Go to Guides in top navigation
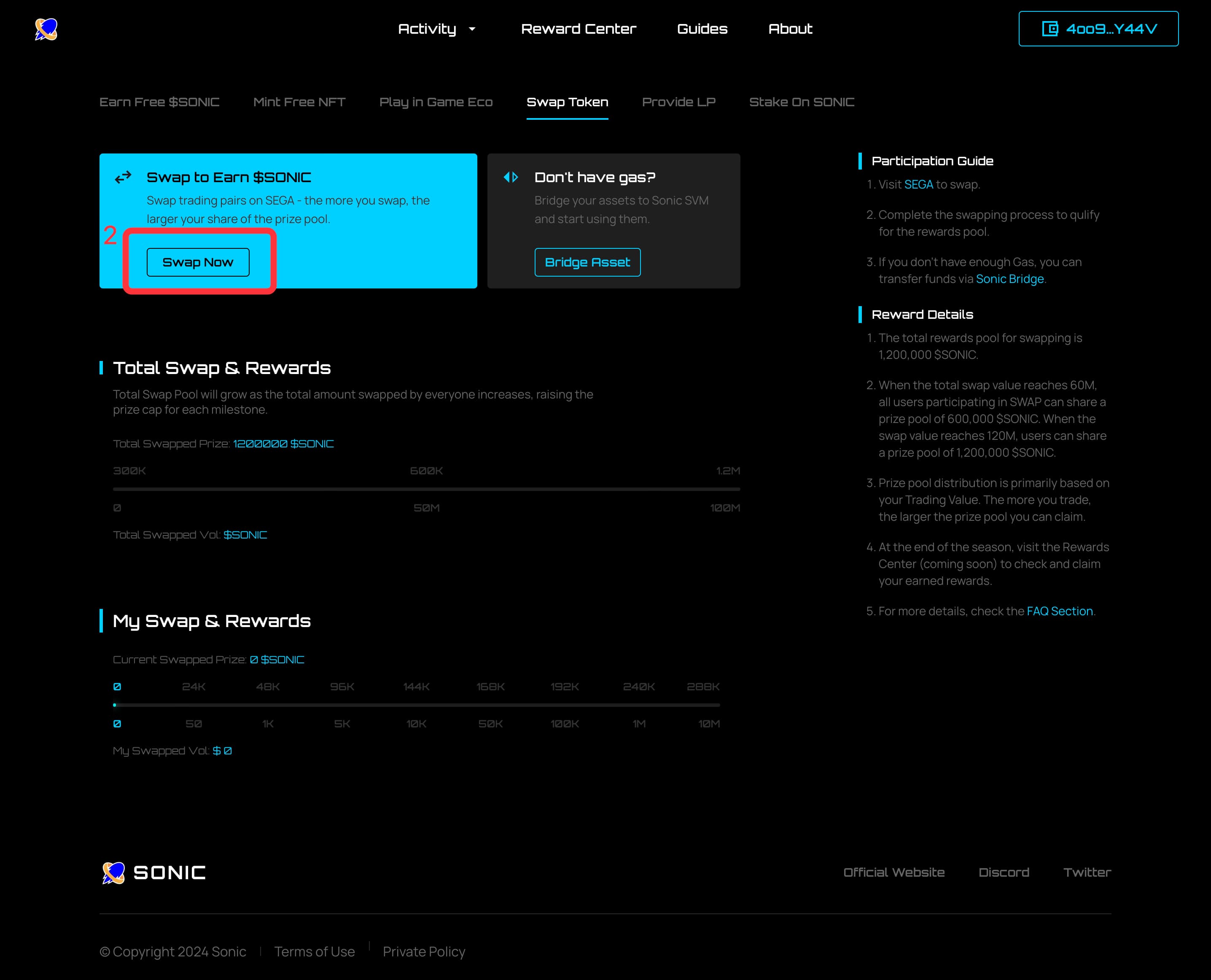 [x=702, y=29]
